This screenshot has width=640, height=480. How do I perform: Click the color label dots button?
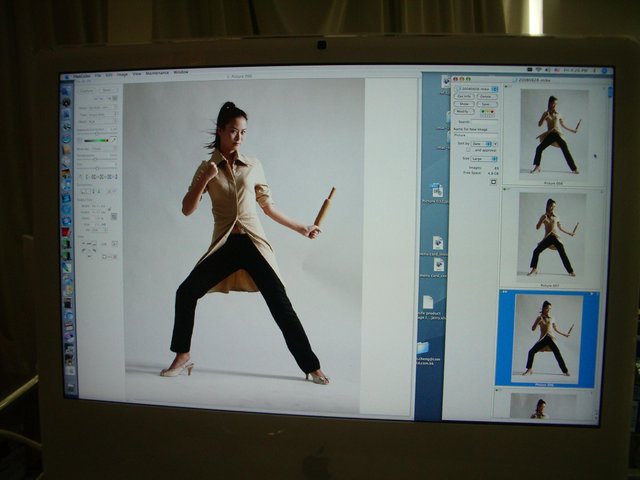tap(487, 112)
